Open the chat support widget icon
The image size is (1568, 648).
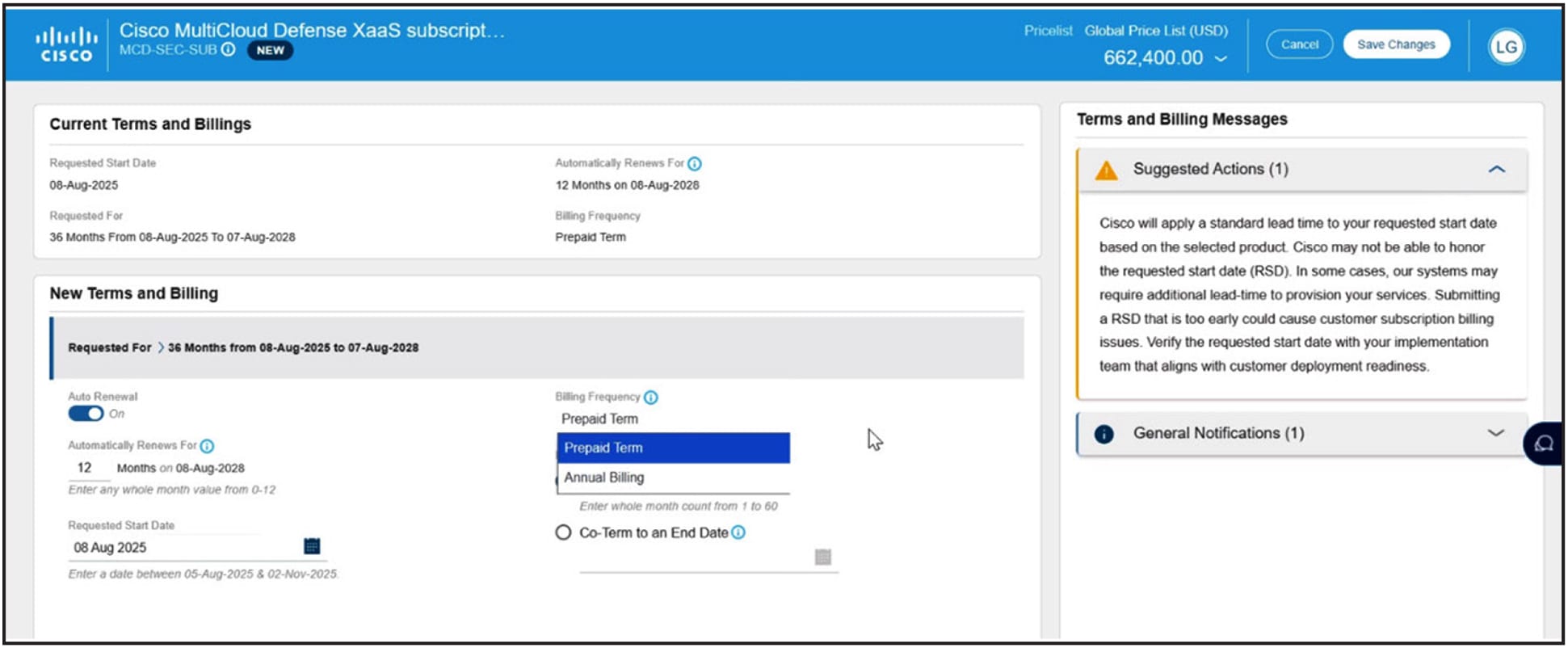coord(1543,444)
